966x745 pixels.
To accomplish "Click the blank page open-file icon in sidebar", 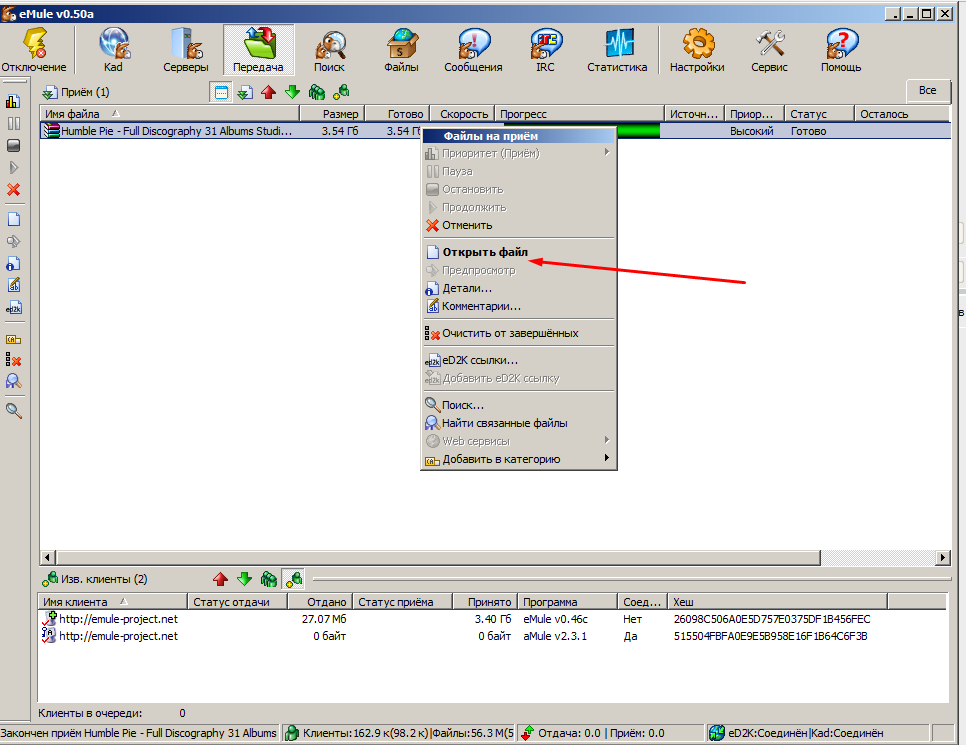I will (13, 219).
